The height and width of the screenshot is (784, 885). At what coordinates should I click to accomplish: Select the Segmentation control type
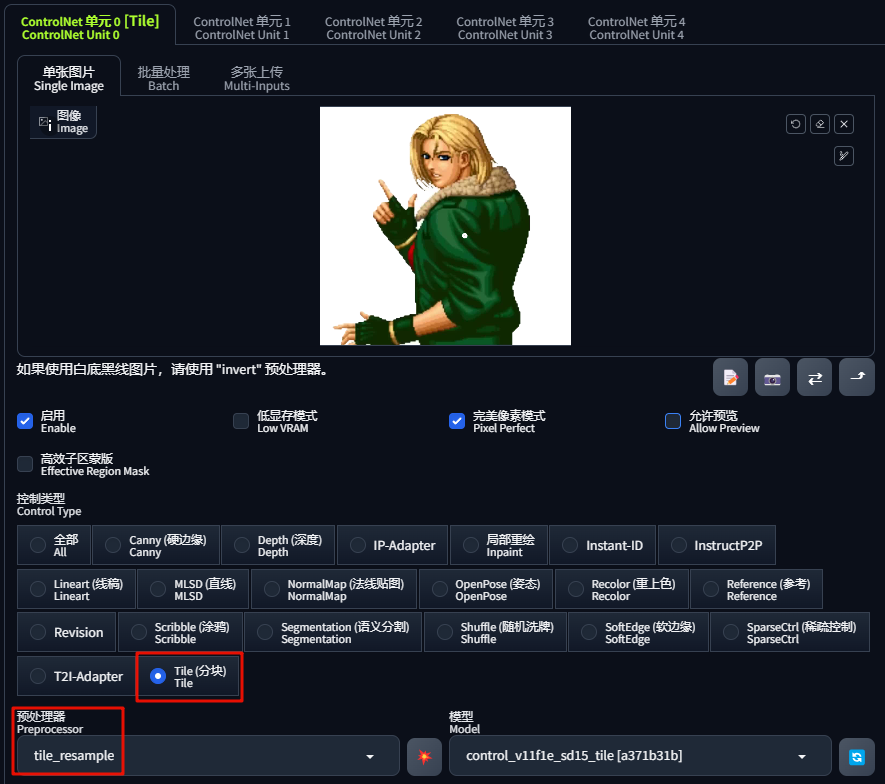pyautogui.click(x=333, y=632)
